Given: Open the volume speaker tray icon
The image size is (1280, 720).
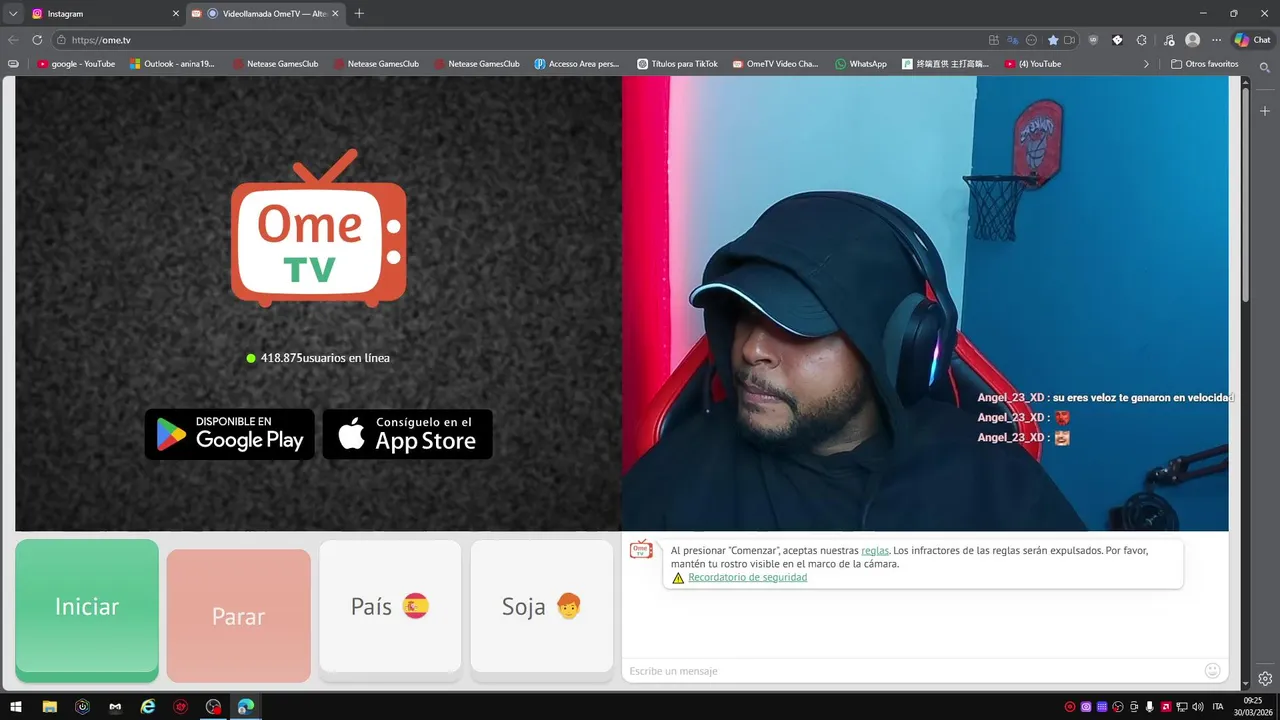Looking at the screenshot, I should pos(1198,707).
